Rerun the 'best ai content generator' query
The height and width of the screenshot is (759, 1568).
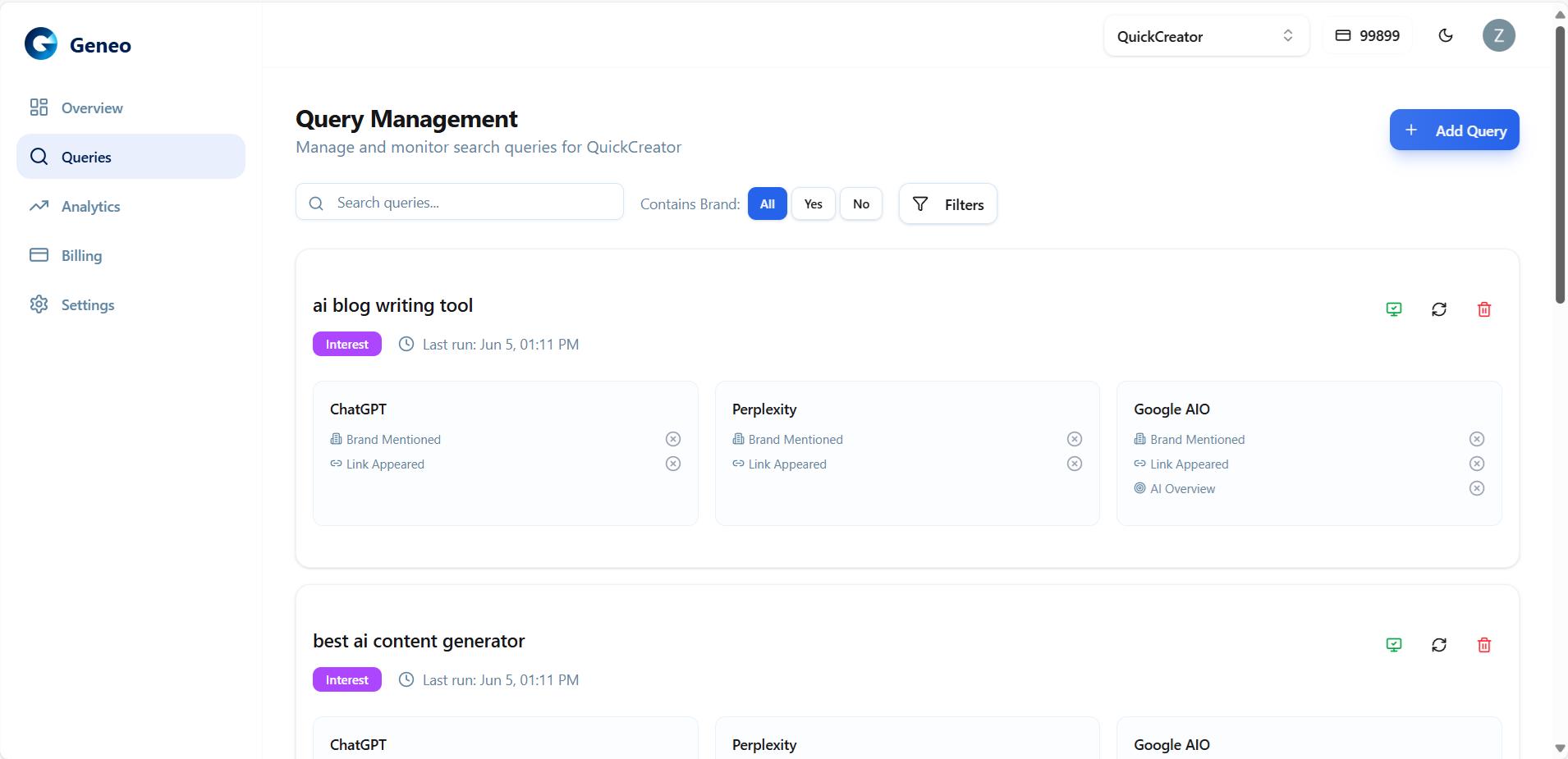(1438, 645)
